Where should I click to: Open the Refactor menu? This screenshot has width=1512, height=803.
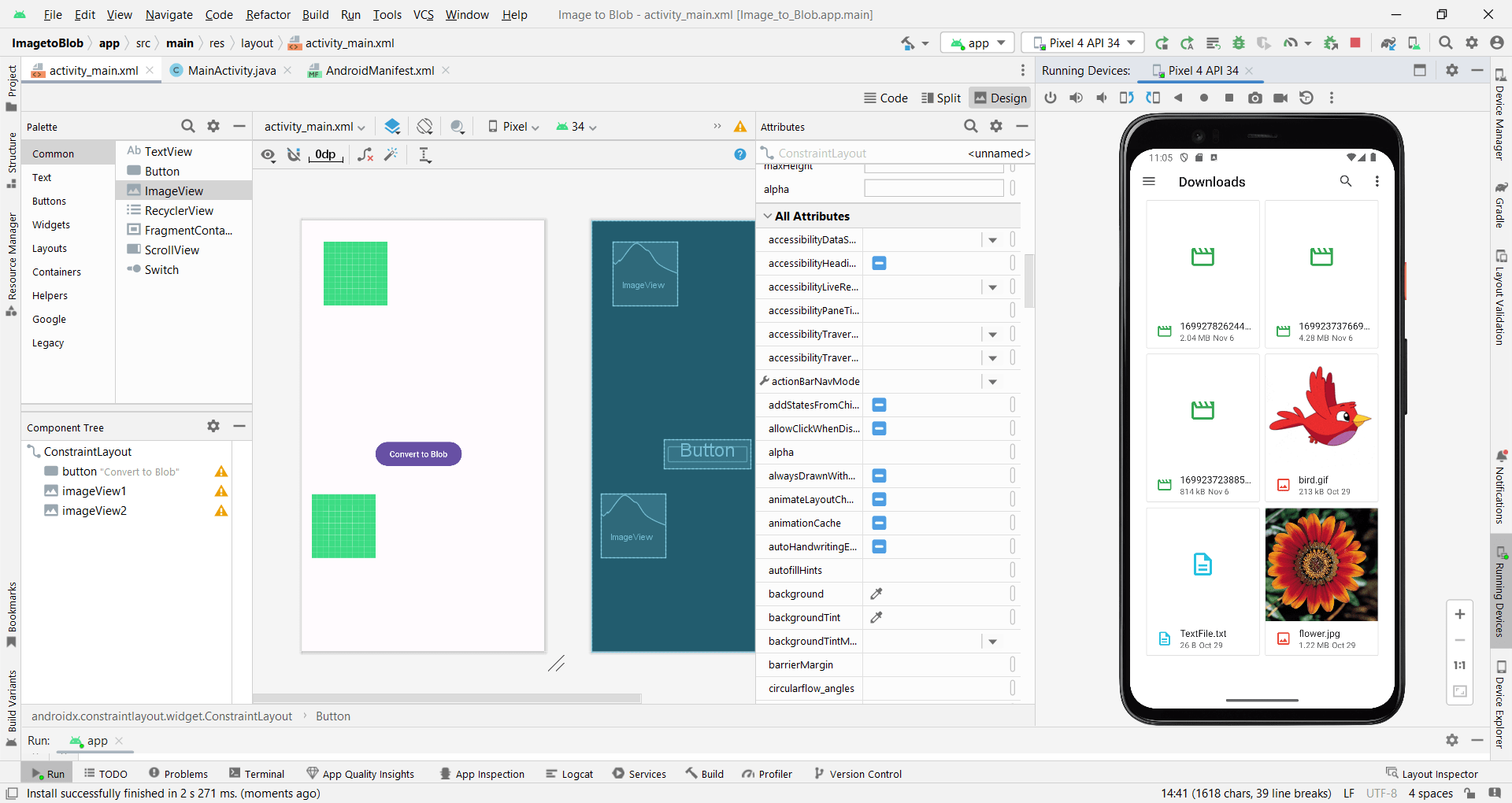[268, 15]
